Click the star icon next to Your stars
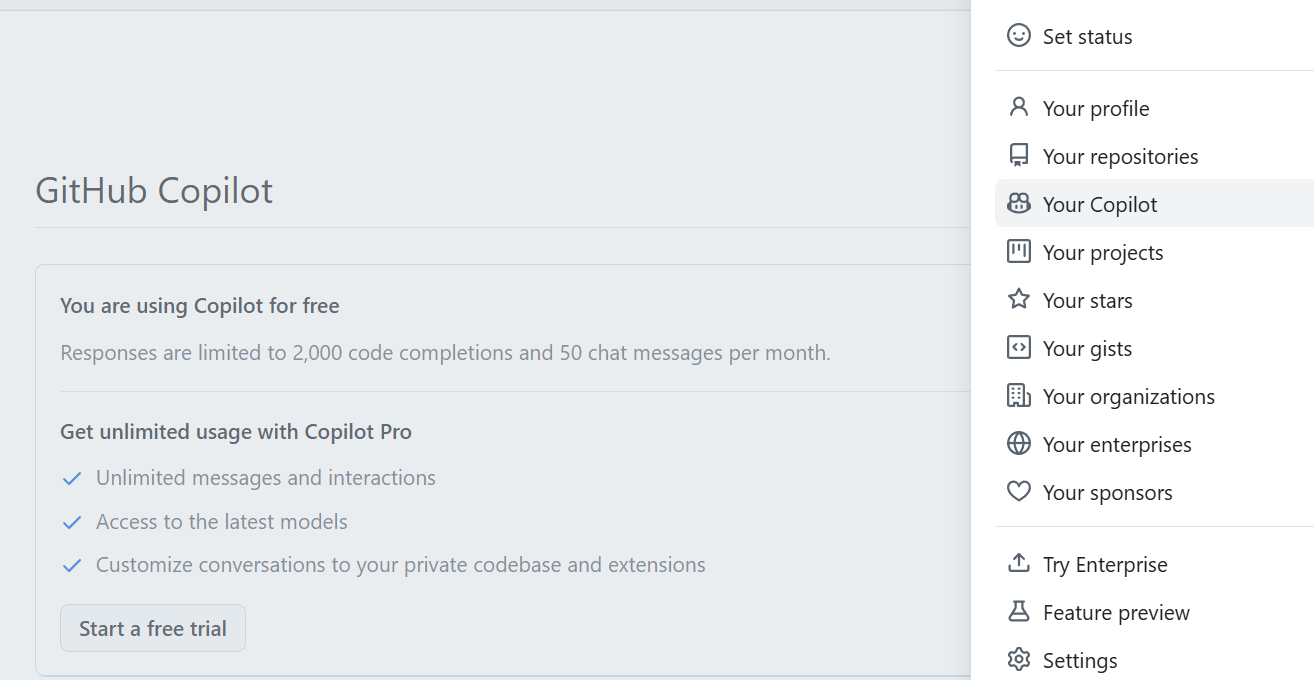The height and width of the screenshot is (680, 1314). pos(1018,299)
